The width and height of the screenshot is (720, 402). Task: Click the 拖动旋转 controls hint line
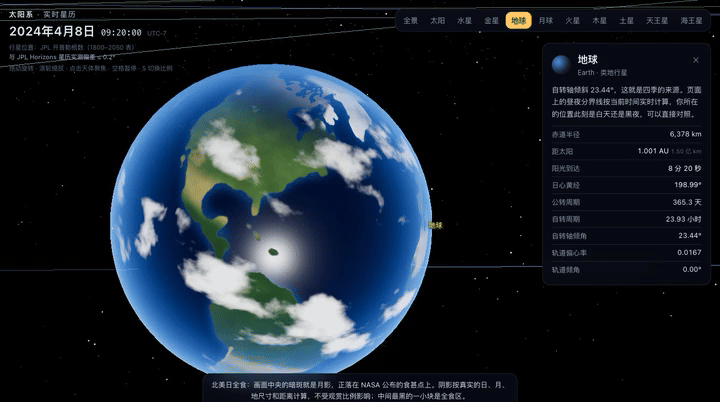[90, 68]
